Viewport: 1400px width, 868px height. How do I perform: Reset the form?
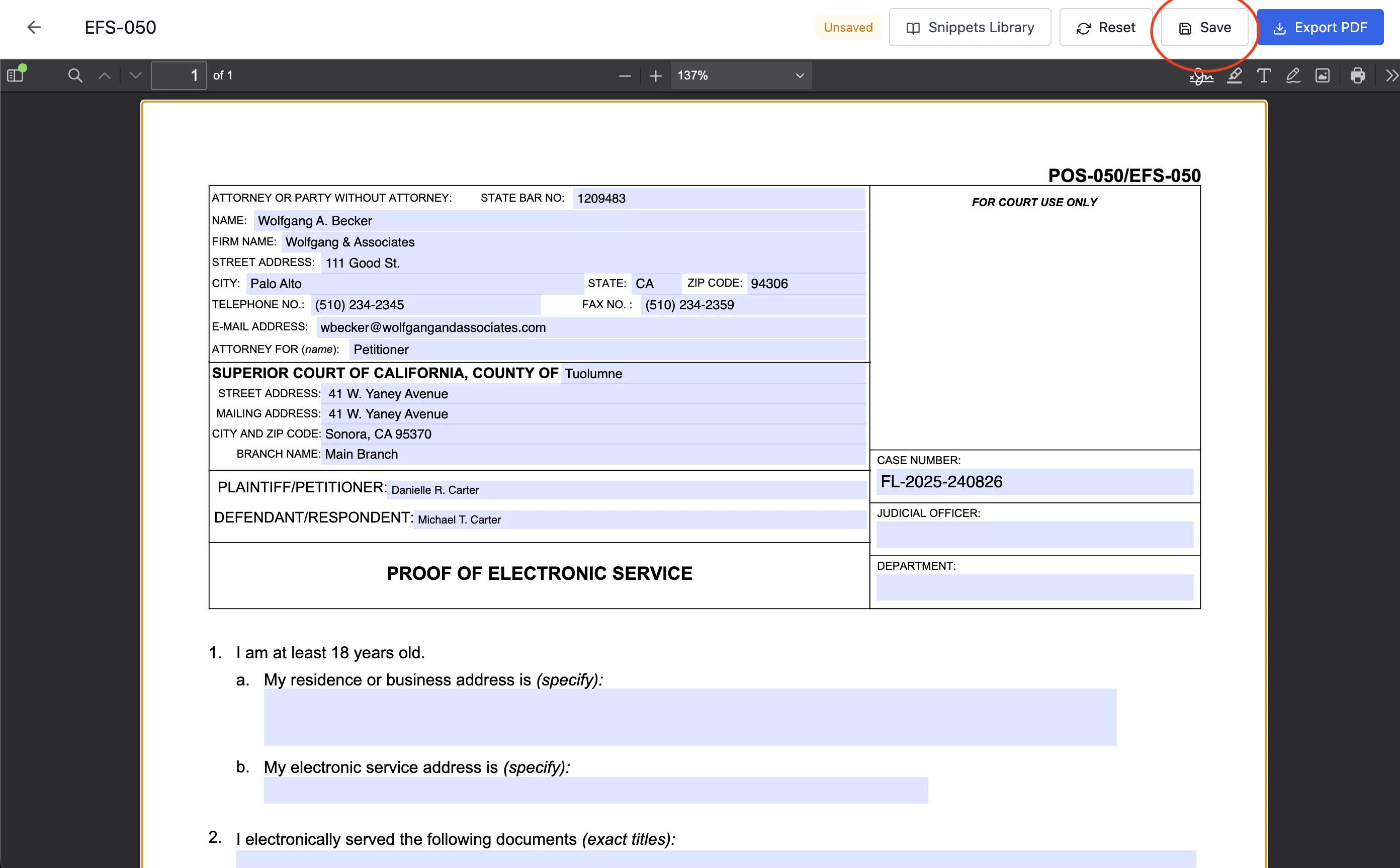(x=1105, y=27)
